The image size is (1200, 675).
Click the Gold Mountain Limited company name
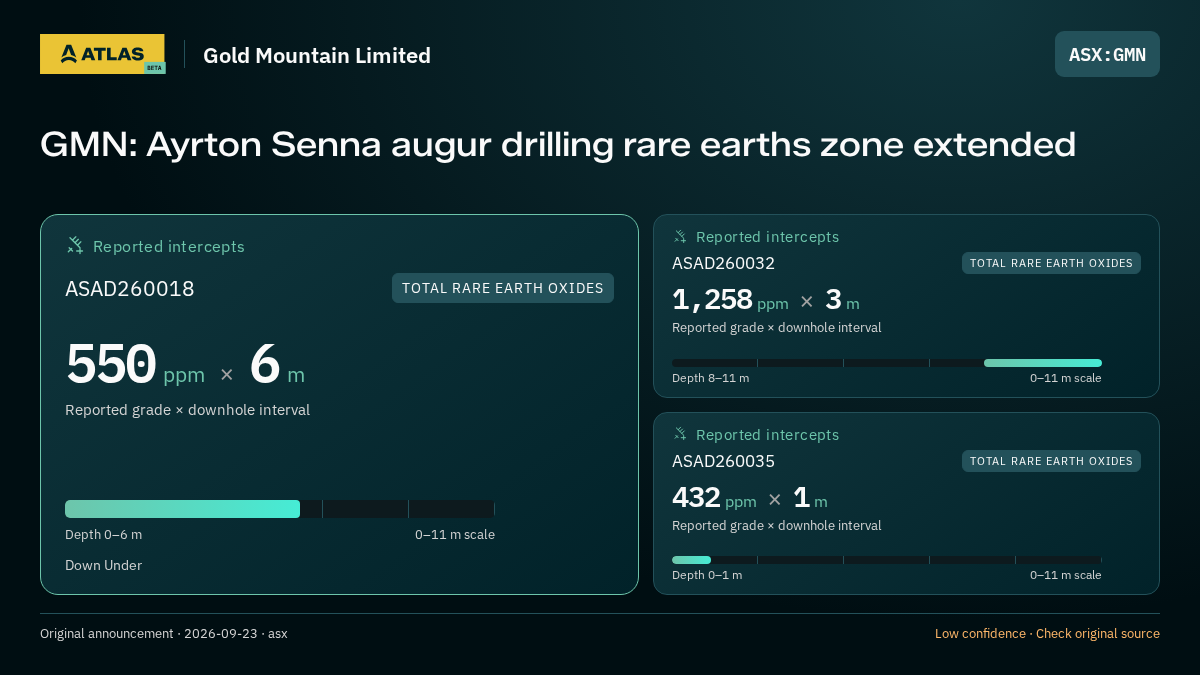pos(317,55)
